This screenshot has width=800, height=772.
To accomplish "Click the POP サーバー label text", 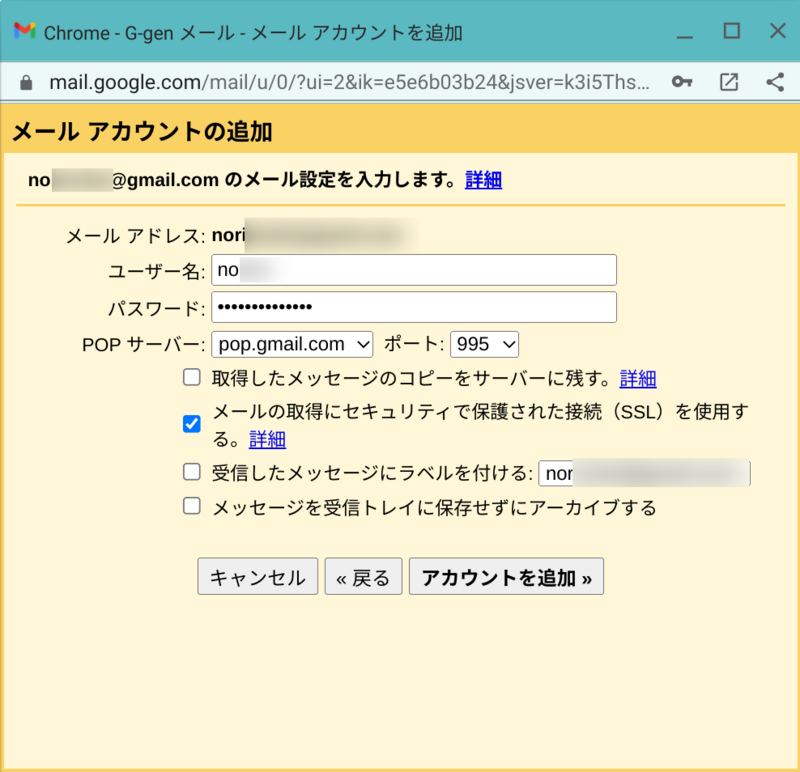I will pos(143,345).
